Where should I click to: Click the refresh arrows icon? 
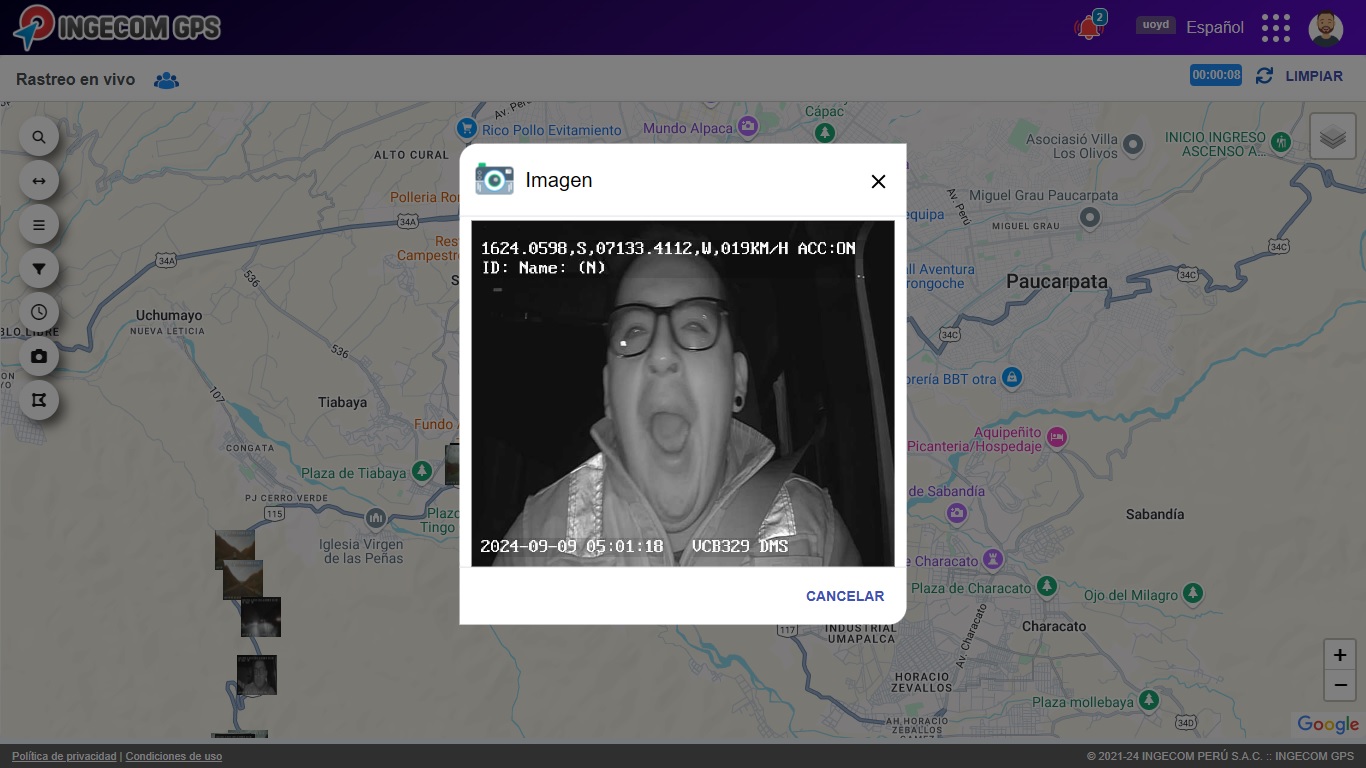pyautogui.click(x=1264, y=76)
